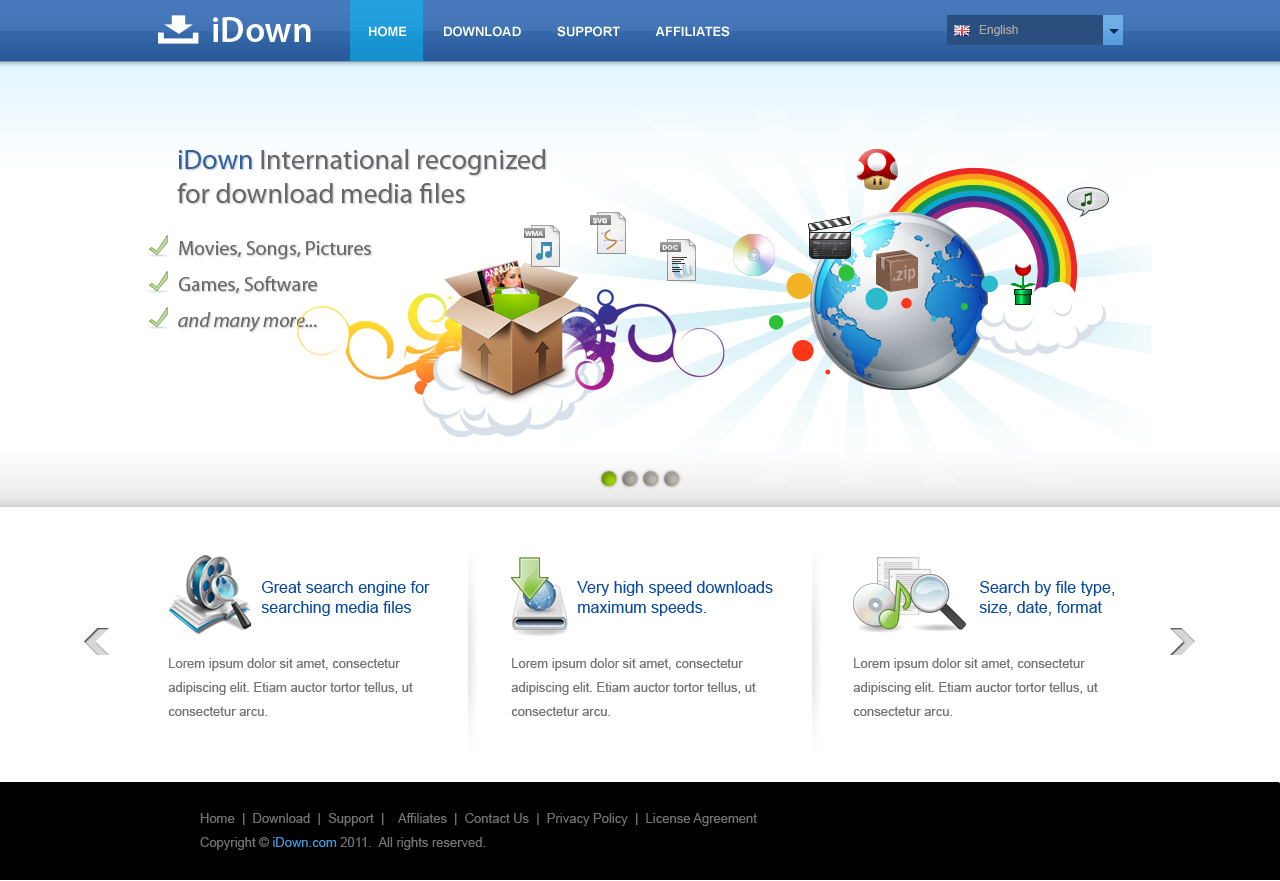The width and height of the screenshot is (1280, 881).
Task: Activate the second slideshow indicator dot
Action: 629,478
